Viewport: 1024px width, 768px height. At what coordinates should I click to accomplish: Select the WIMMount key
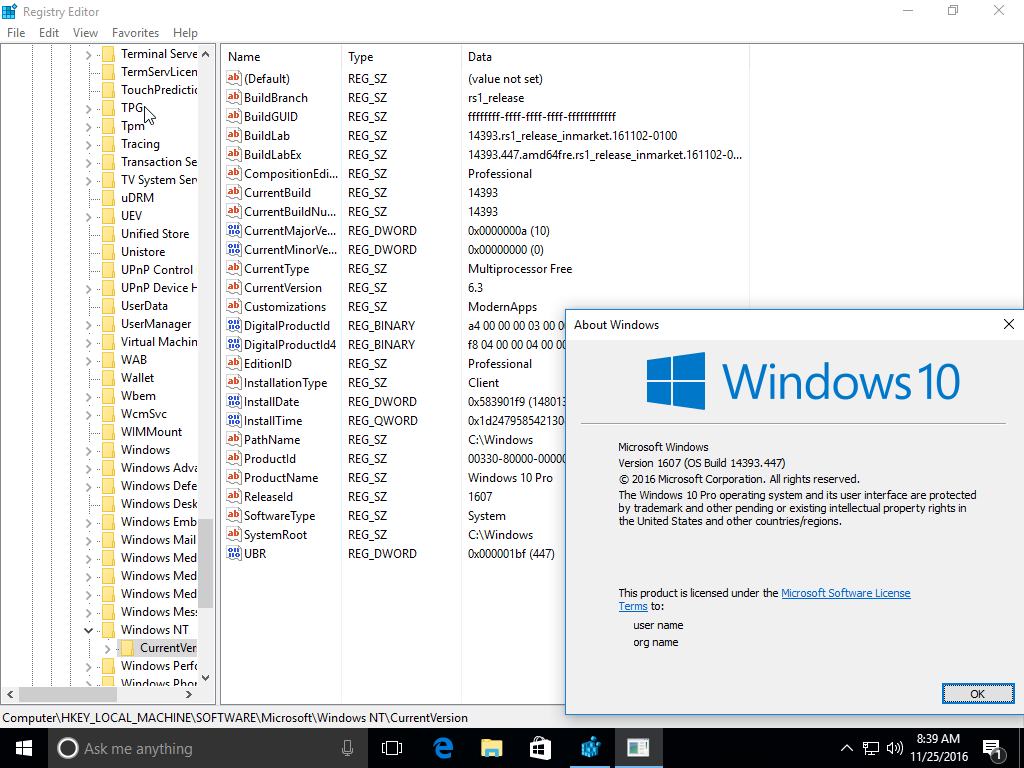(x=152, y=432)
